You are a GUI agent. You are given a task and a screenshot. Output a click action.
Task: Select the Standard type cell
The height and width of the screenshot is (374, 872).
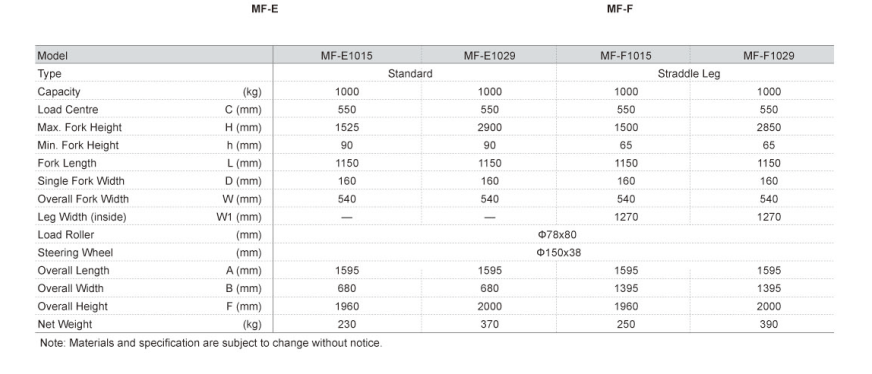410,73
